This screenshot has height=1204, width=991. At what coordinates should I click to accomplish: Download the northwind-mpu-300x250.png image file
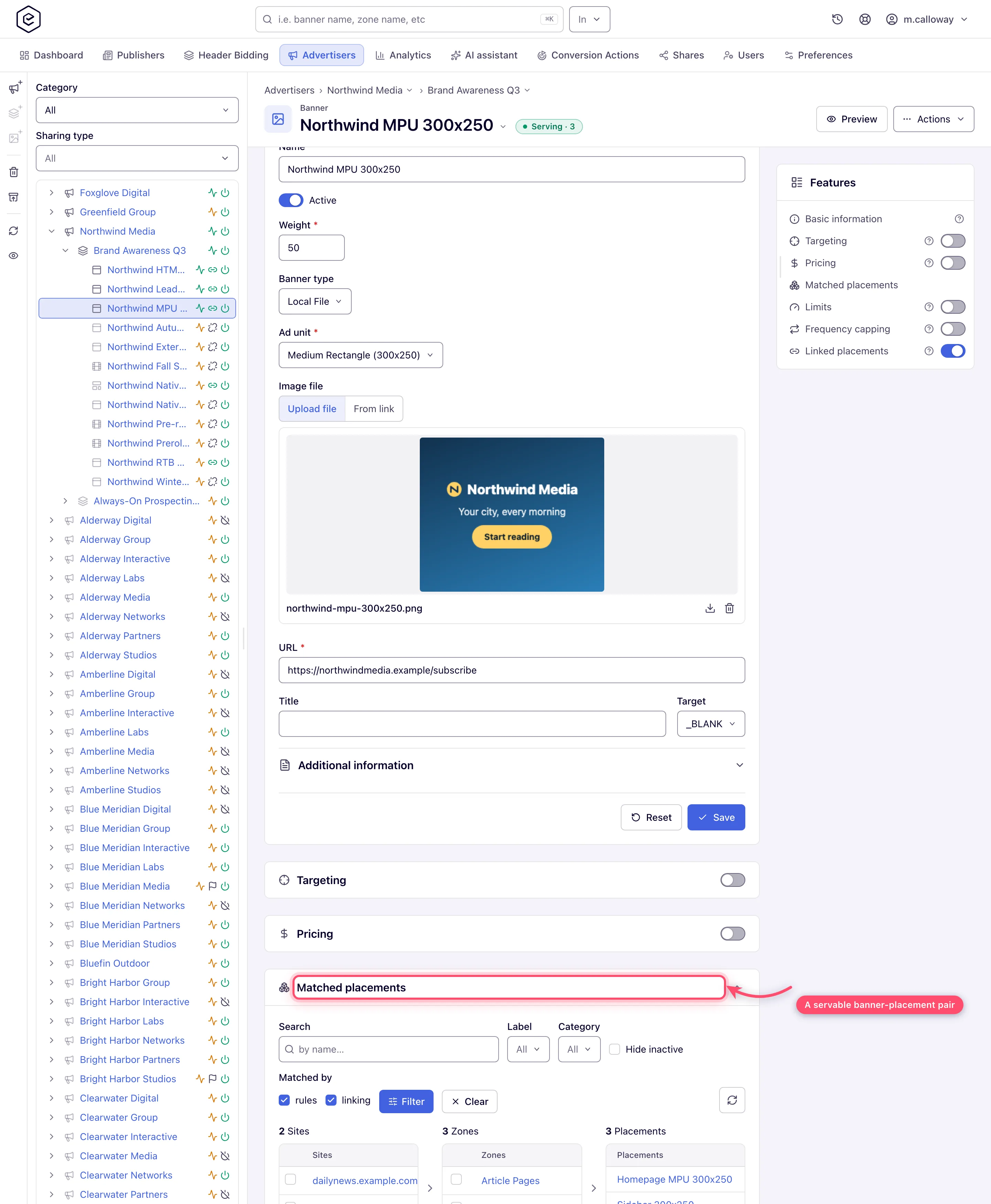coord(710,608)
